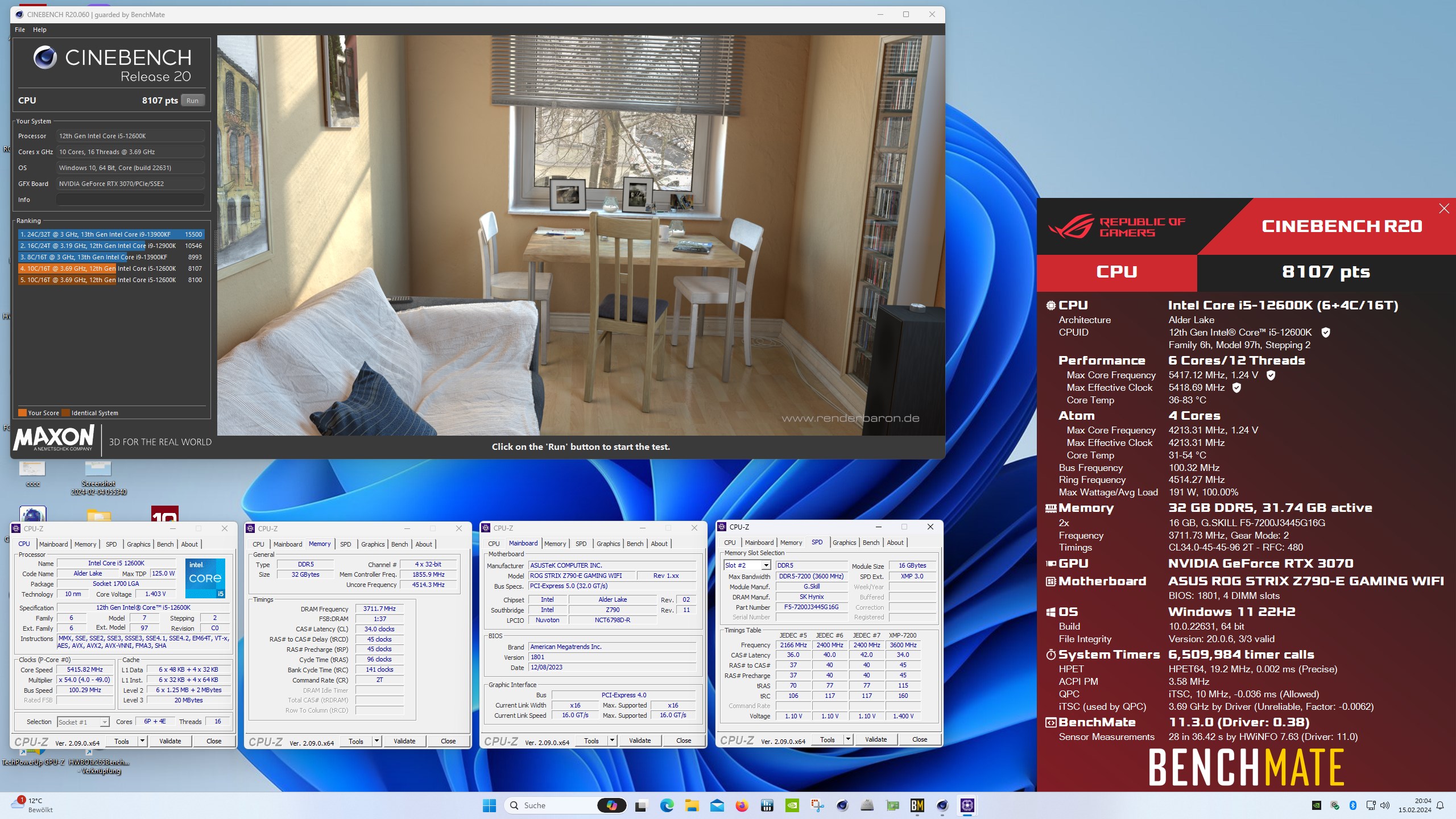Select ranking row 4 with 8107 score
Screen dimensions: 1456x819
[110, 268]
